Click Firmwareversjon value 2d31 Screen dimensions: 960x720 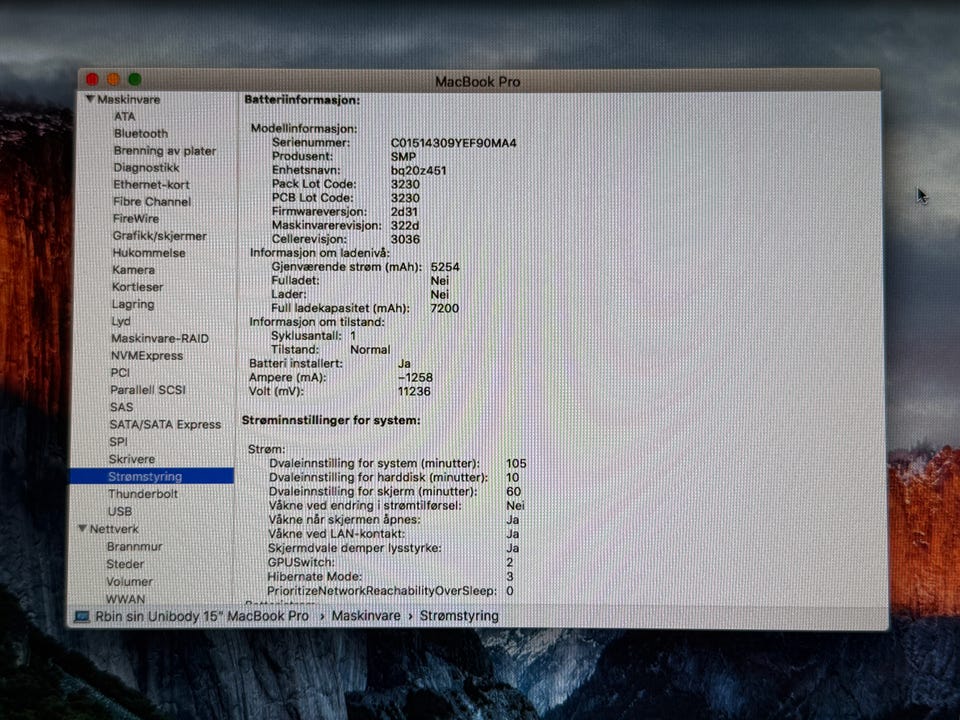(x=404, y=212)
